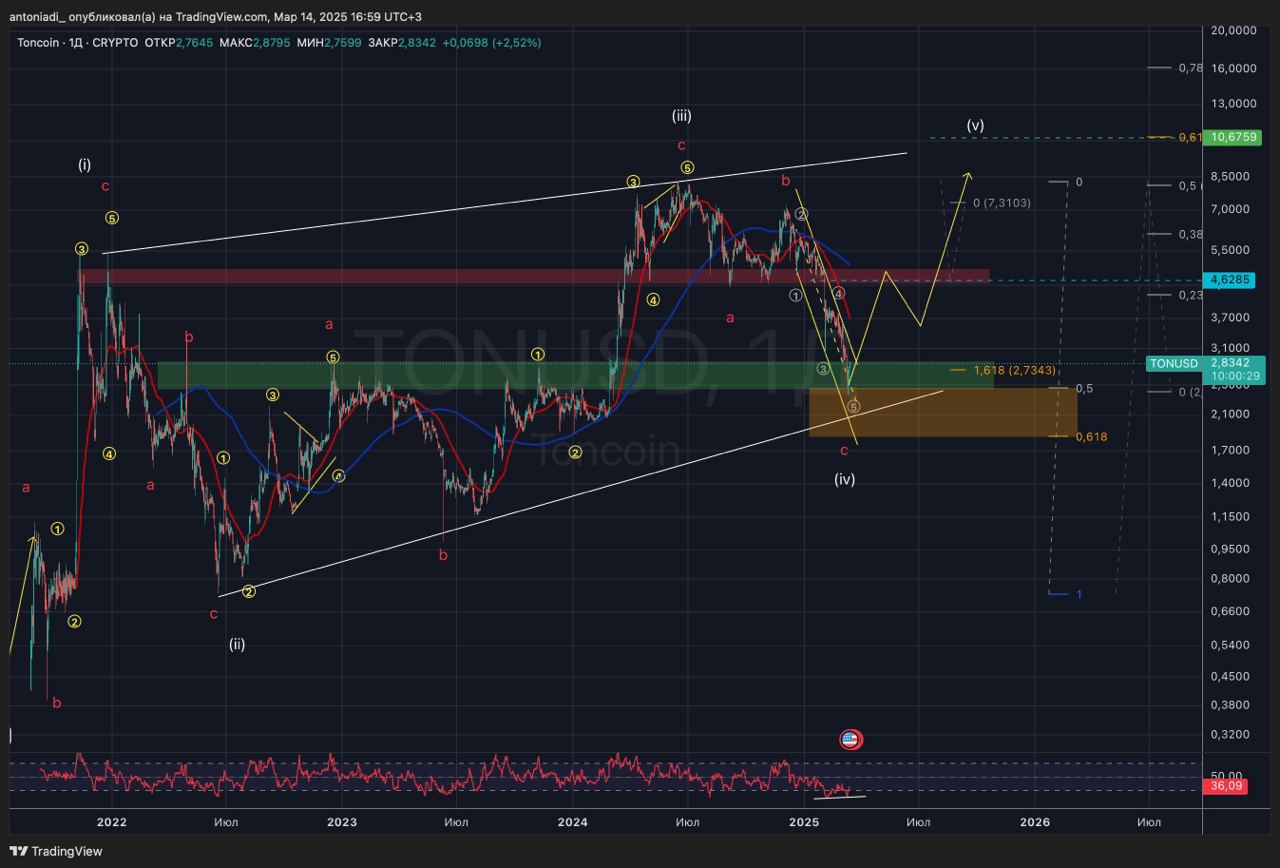The width and height of the screenshot is (1280, 868).
Task: Click the 1,7000 price scale label
Action: [1230, 450]
